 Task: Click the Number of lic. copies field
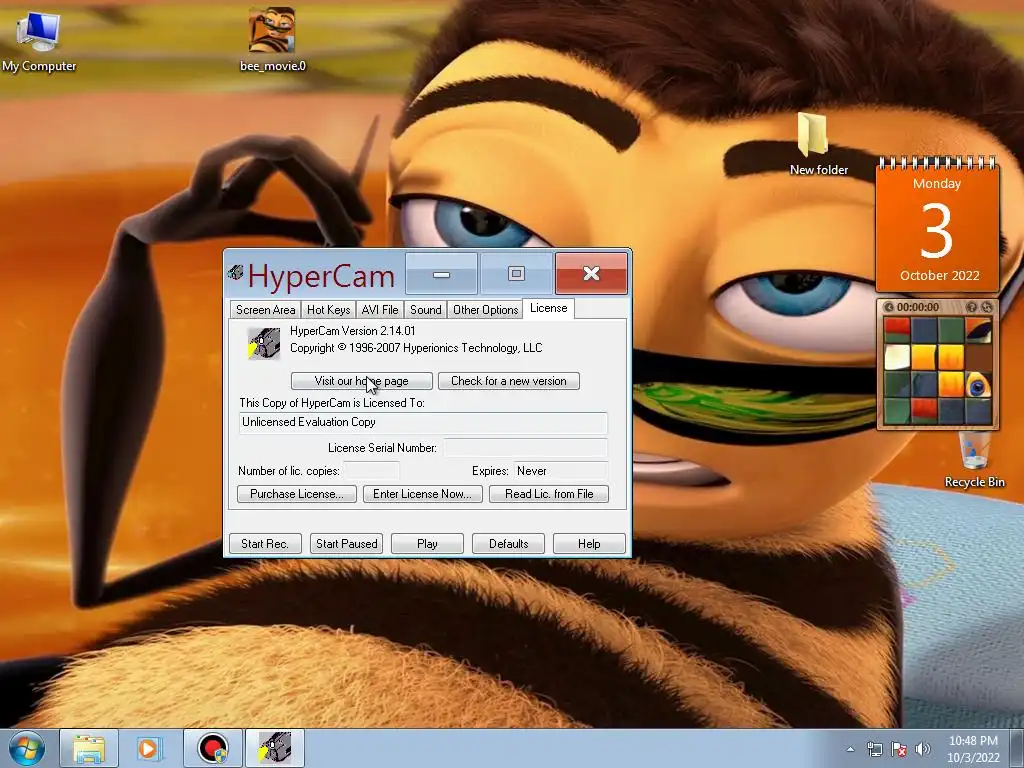point(371,471)
